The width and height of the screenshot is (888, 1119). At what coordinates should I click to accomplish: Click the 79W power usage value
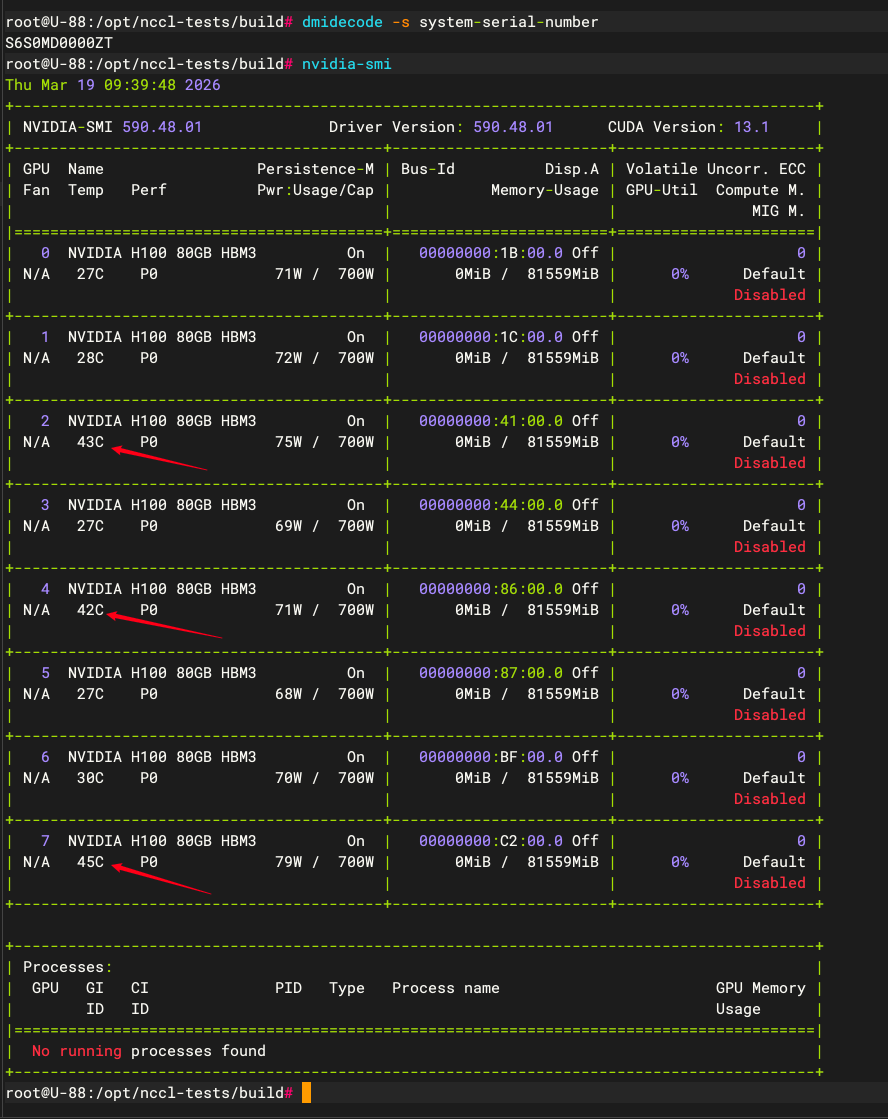click(x=292, y=862)
